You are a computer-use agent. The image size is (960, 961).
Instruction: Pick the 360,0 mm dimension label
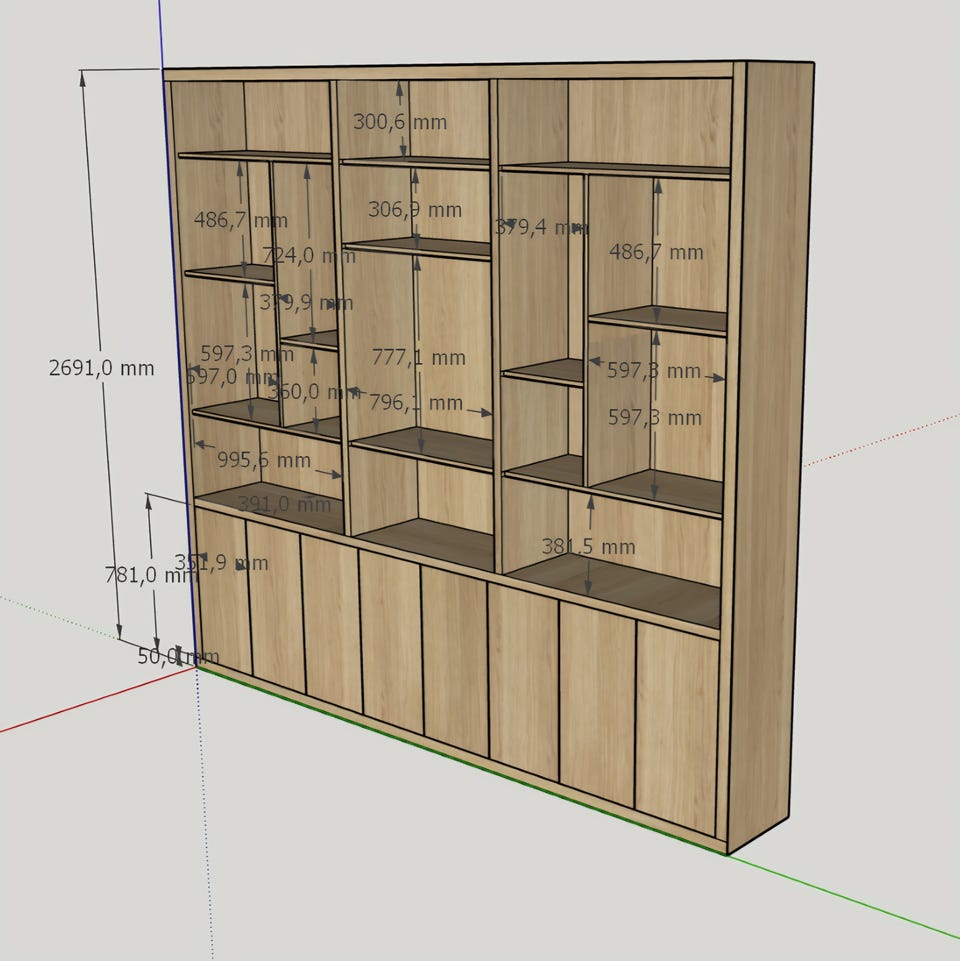coord(314,392)
